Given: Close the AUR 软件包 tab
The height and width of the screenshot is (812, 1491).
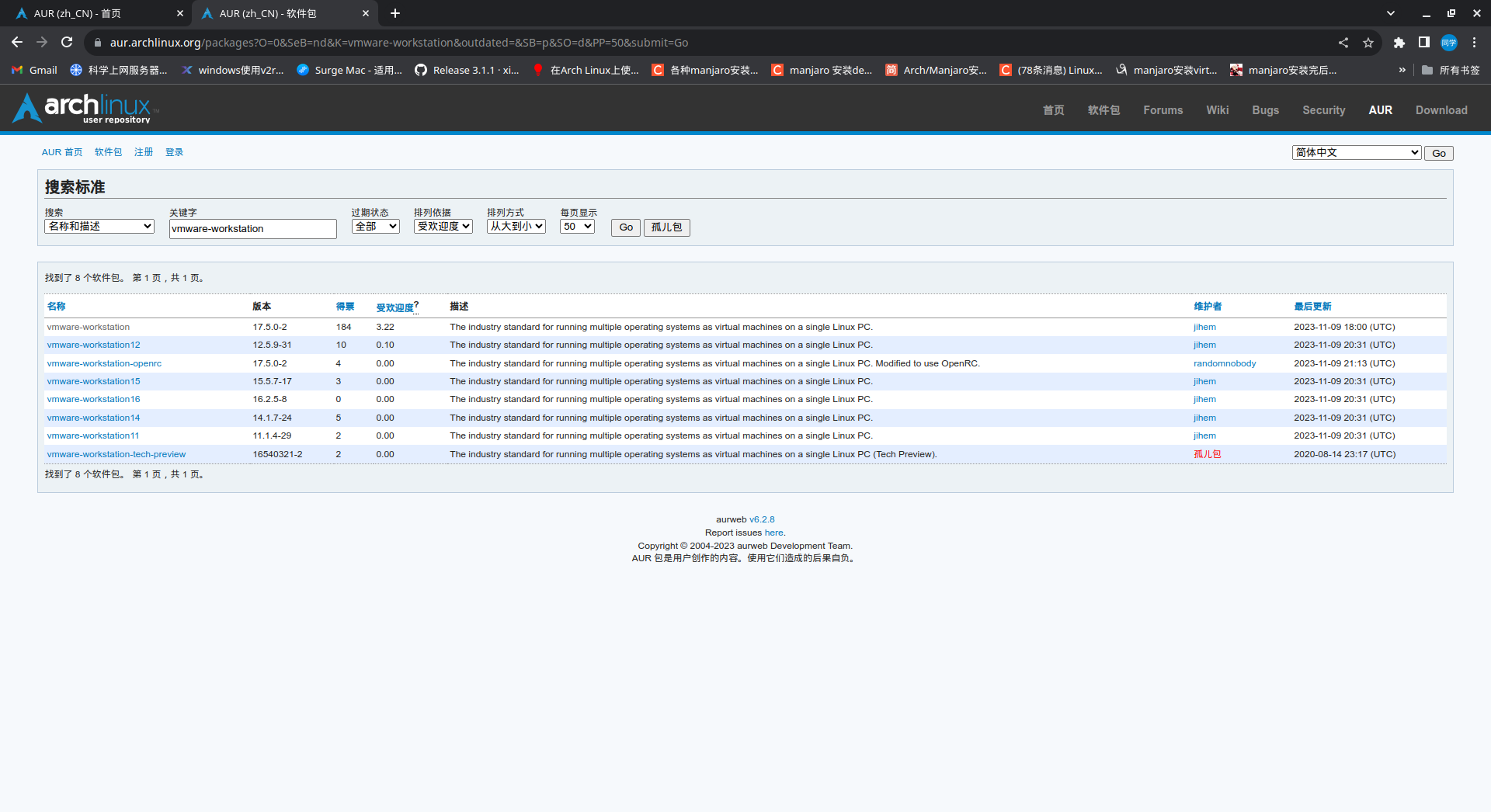Looking at the screenshot, I should [366, 13].
